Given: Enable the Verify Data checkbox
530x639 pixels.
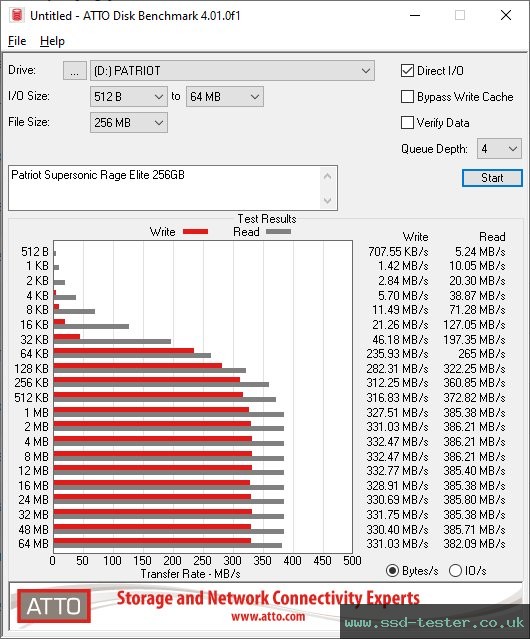Looking at the screenshot, I should click(x=407, y=123).
